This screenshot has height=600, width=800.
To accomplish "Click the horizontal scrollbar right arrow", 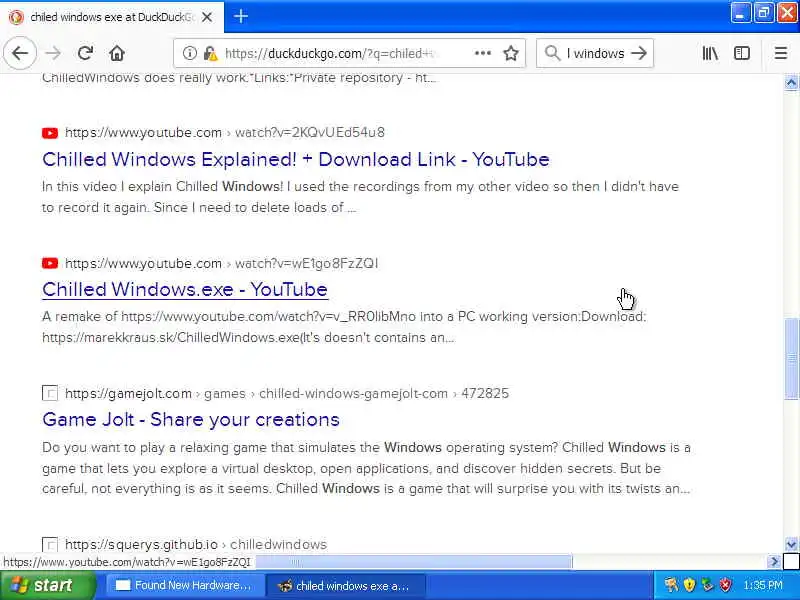I will 774,562.
